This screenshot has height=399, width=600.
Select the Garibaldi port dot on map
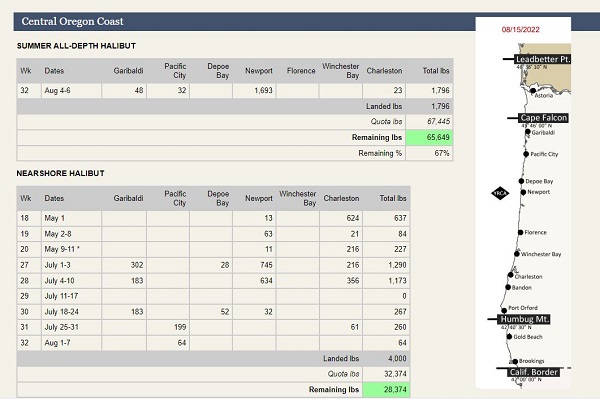click(528, 132)
